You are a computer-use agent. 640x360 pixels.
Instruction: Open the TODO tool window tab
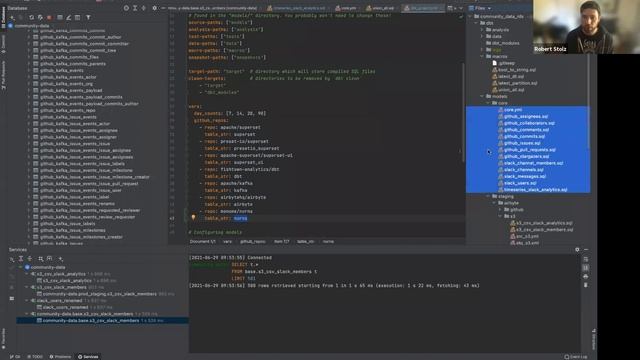point(35,357)
